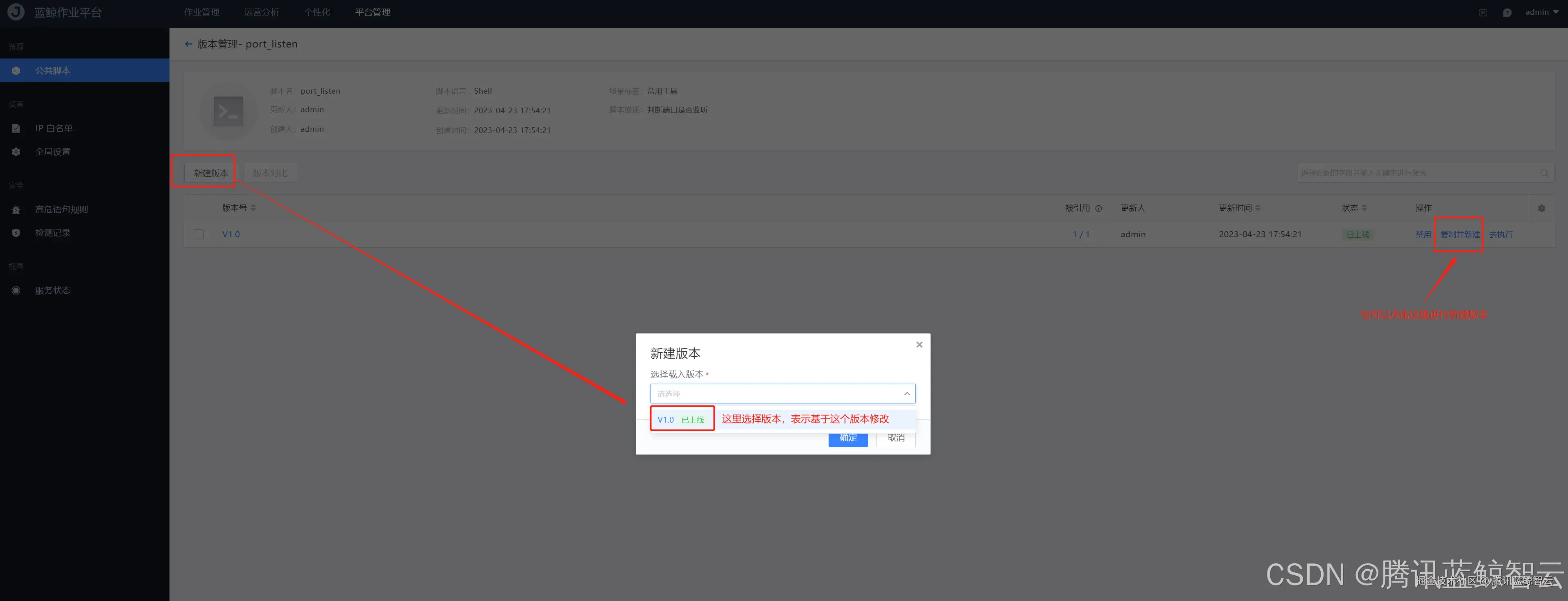Click the 全局设置 gear icon

coord(16,151)
